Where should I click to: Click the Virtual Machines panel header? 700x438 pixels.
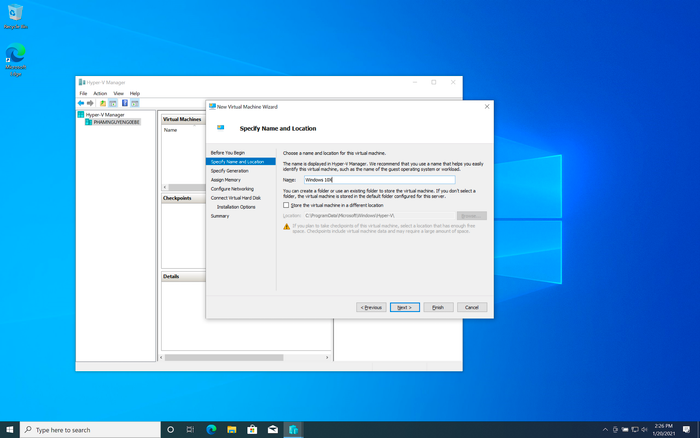point(183,119)
